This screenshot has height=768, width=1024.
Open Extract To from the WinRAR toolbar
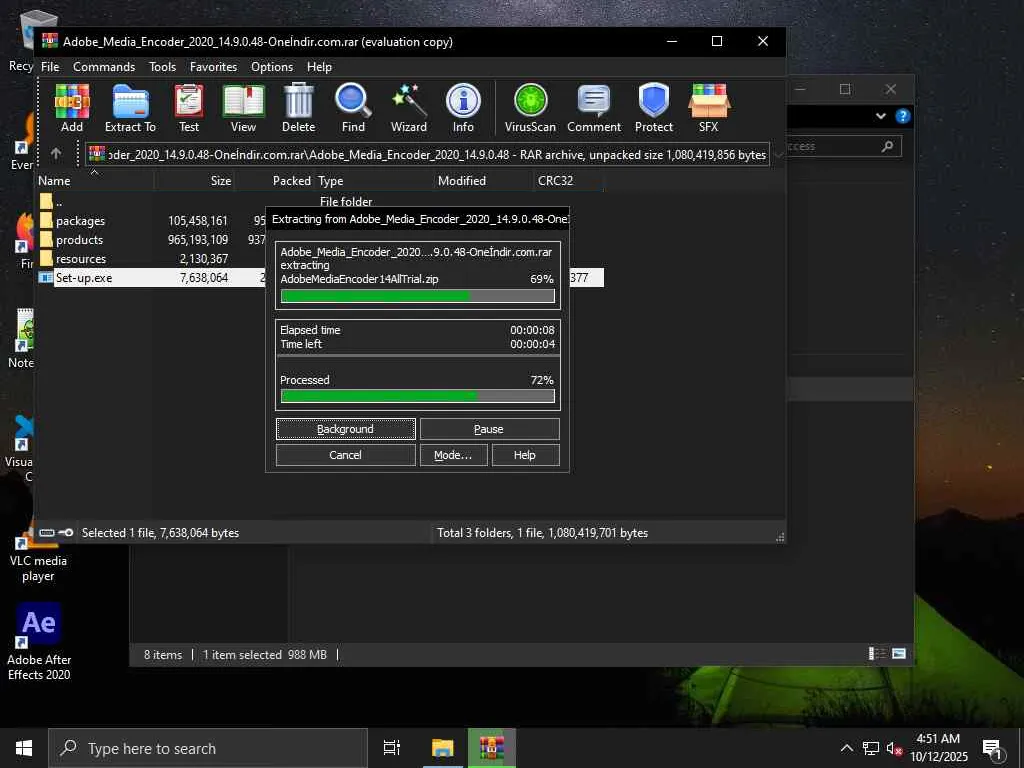pyautogui.click(x=131, y=108)
